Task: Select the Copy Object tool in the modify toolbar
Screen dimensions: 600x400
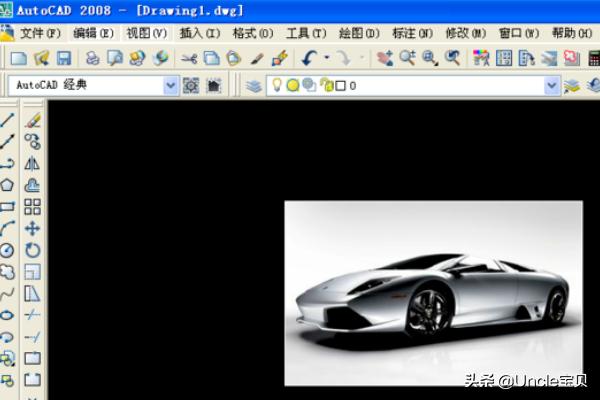Action: (33, 141)
